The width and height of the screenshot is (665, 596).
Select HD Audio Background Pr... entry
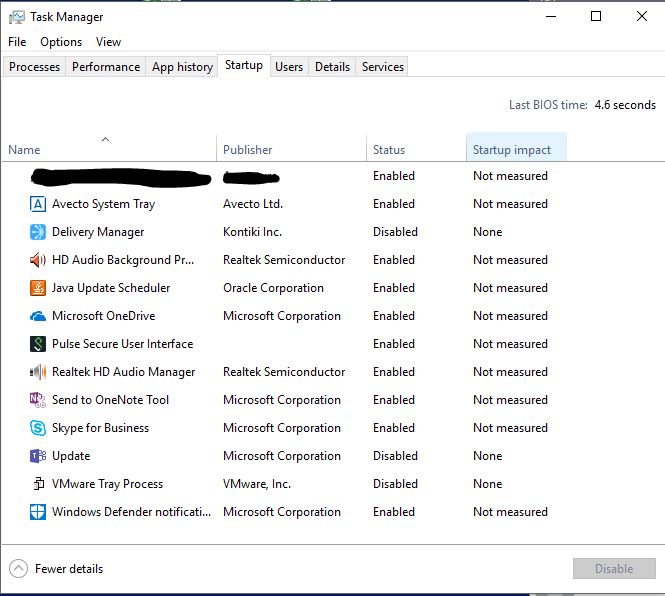pyautogui.click(x=123, y=260)
